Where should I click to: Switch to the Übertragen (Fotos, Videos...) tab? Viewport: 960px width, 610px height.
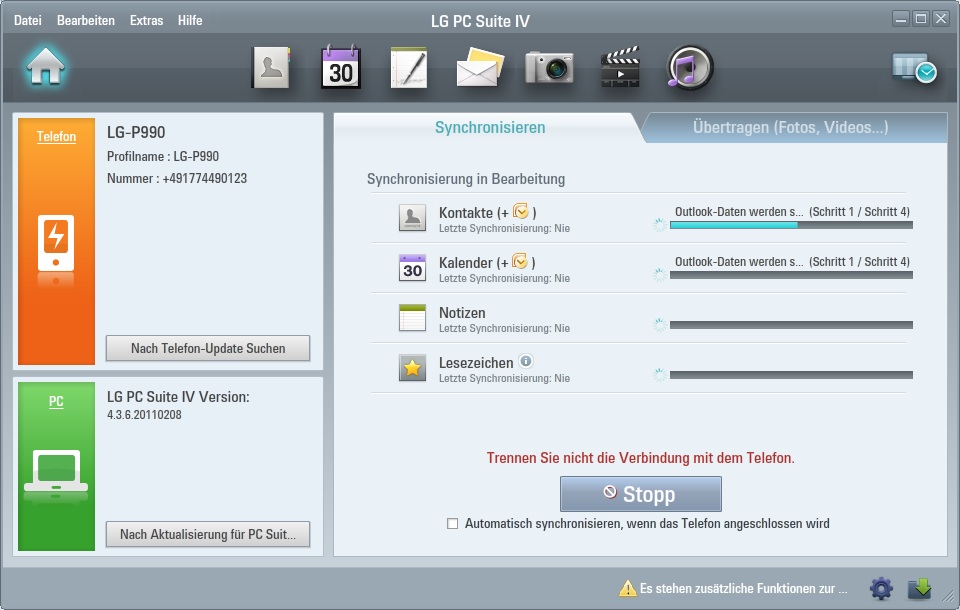790,128
